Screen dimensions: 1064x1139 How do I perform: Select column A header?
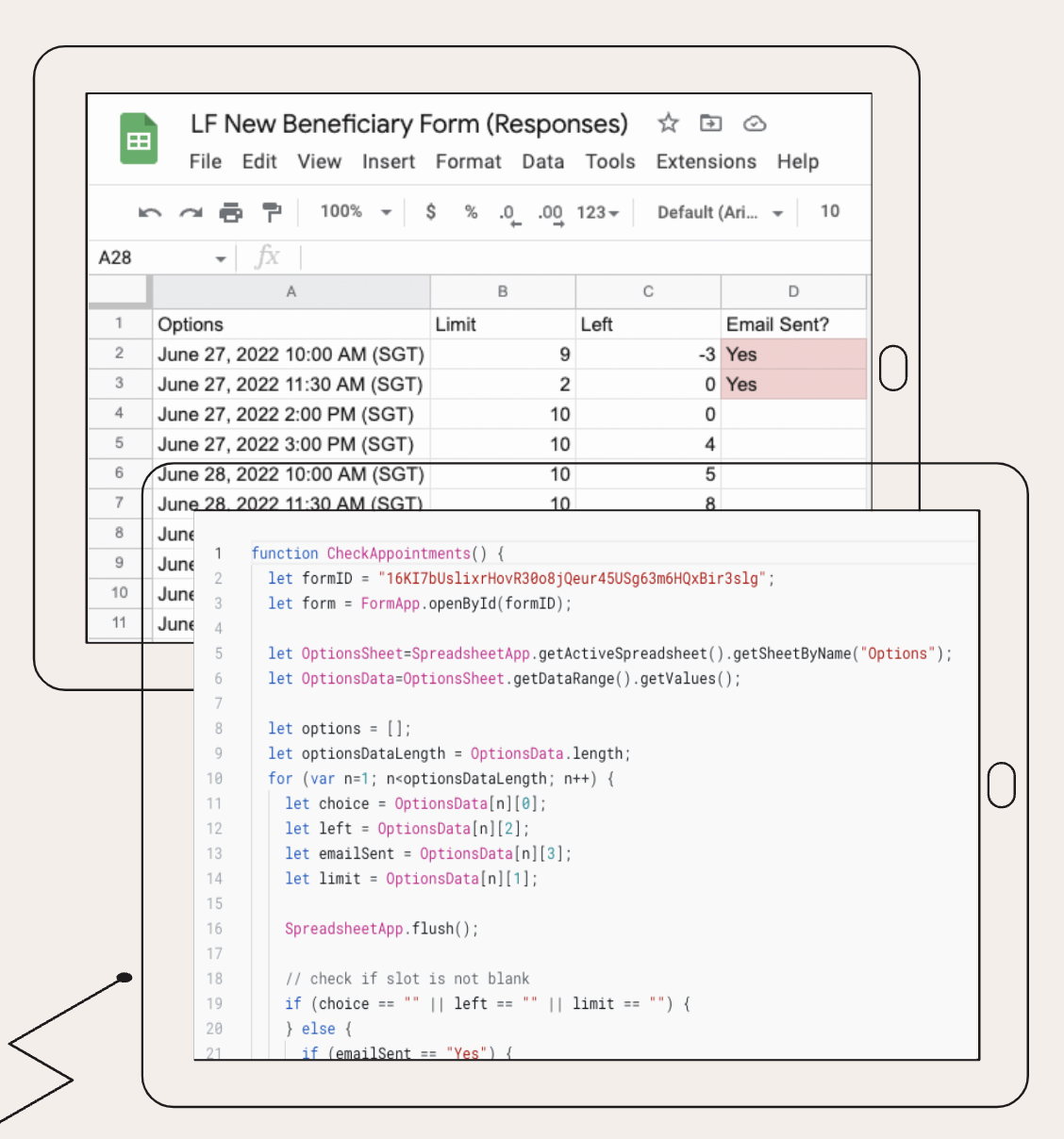click(x=291, y=291)
